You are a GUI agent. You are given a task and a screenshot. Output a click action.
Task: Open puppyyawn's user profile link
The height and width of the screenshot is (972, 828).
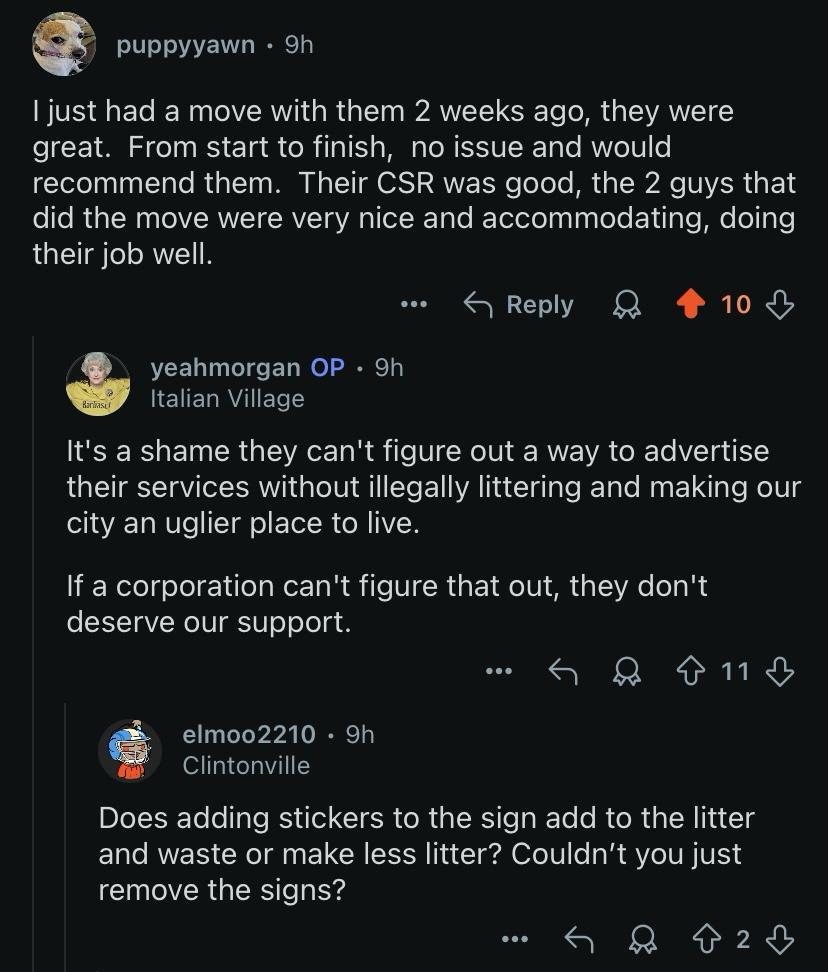pos(186,45)
